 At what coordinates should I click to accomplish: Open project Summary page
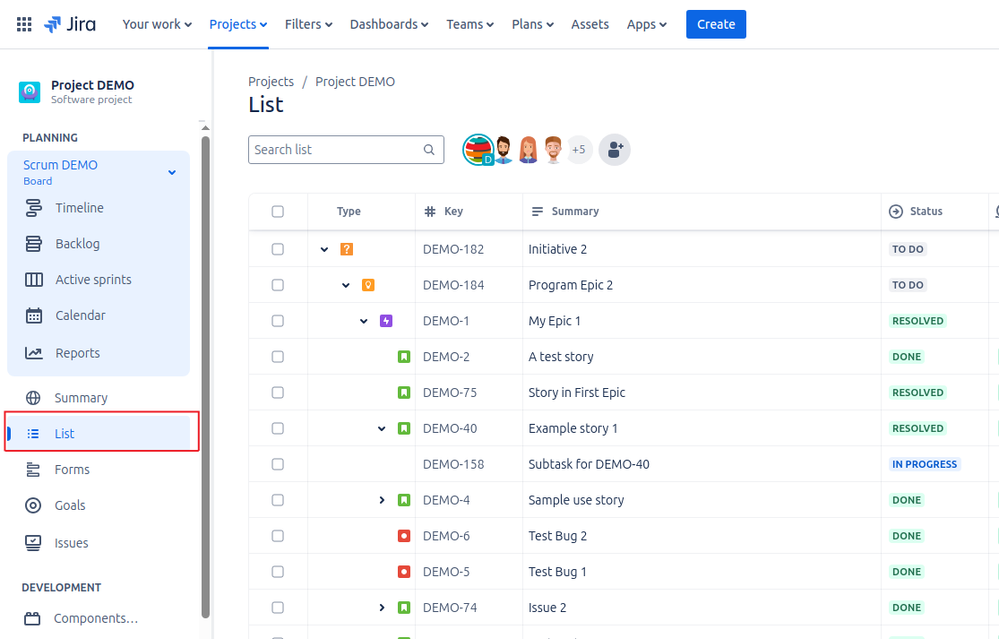(x=81, y=398)
